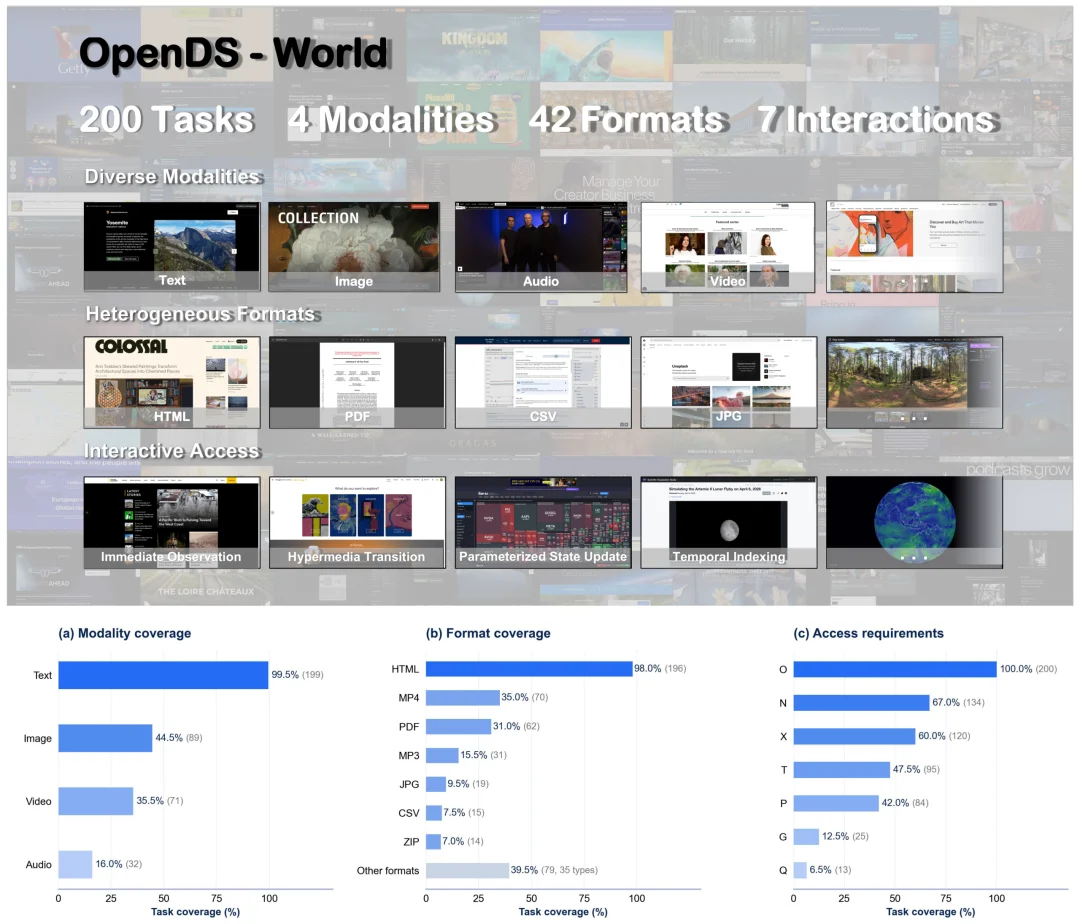
Task: Select the Other formats bar showing 39.5%
Action: 468,870
